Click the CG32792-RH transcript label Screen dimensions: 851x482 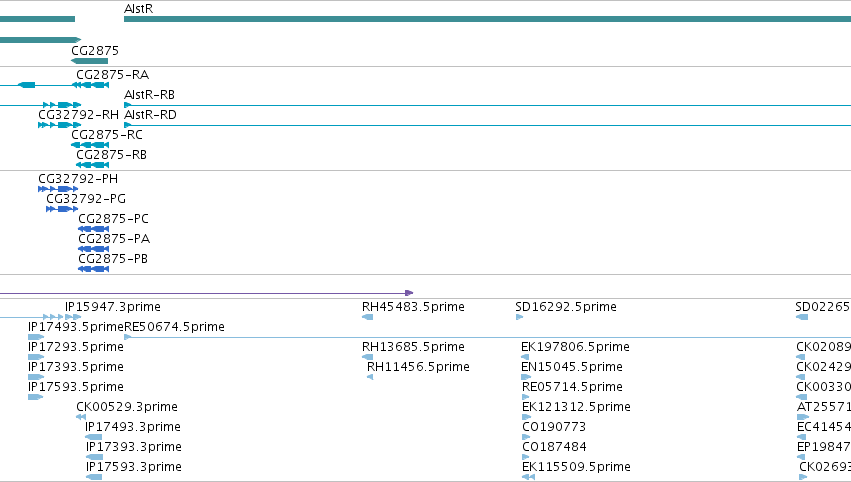click(x=78, y=115)
